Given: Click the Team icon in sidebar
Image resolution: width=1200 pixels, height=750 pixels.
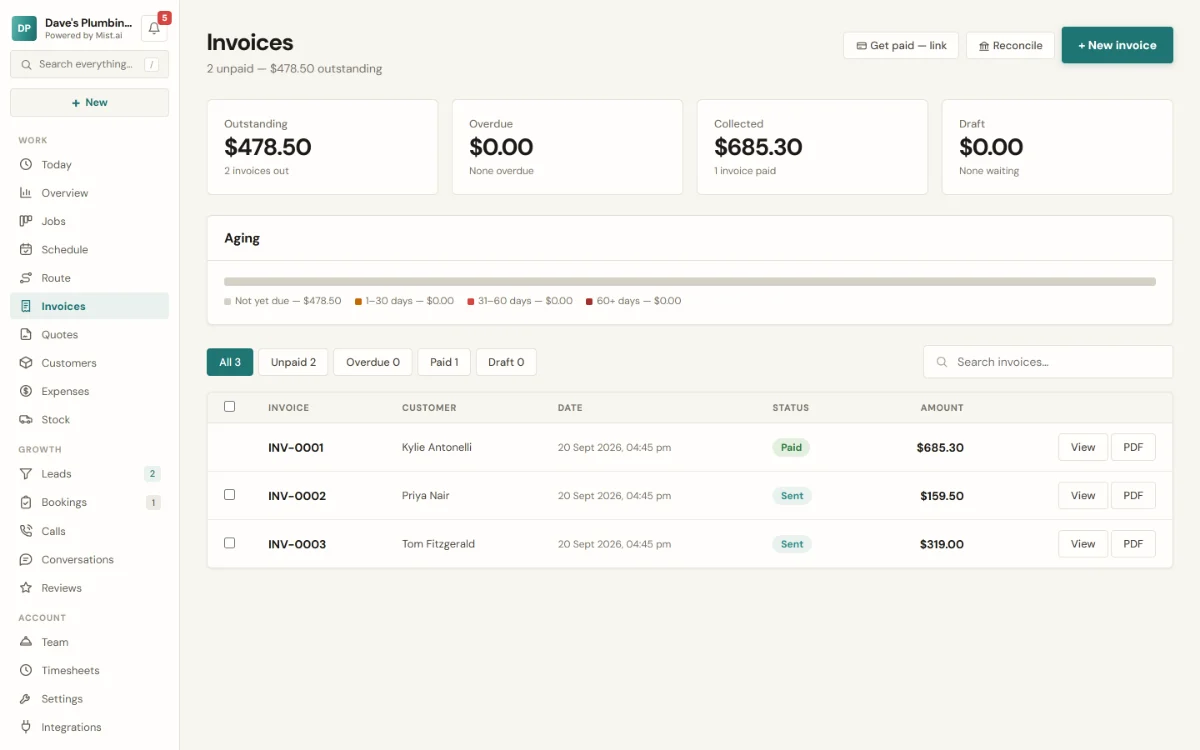Looking at the screenshot, I should click(26, 642).
